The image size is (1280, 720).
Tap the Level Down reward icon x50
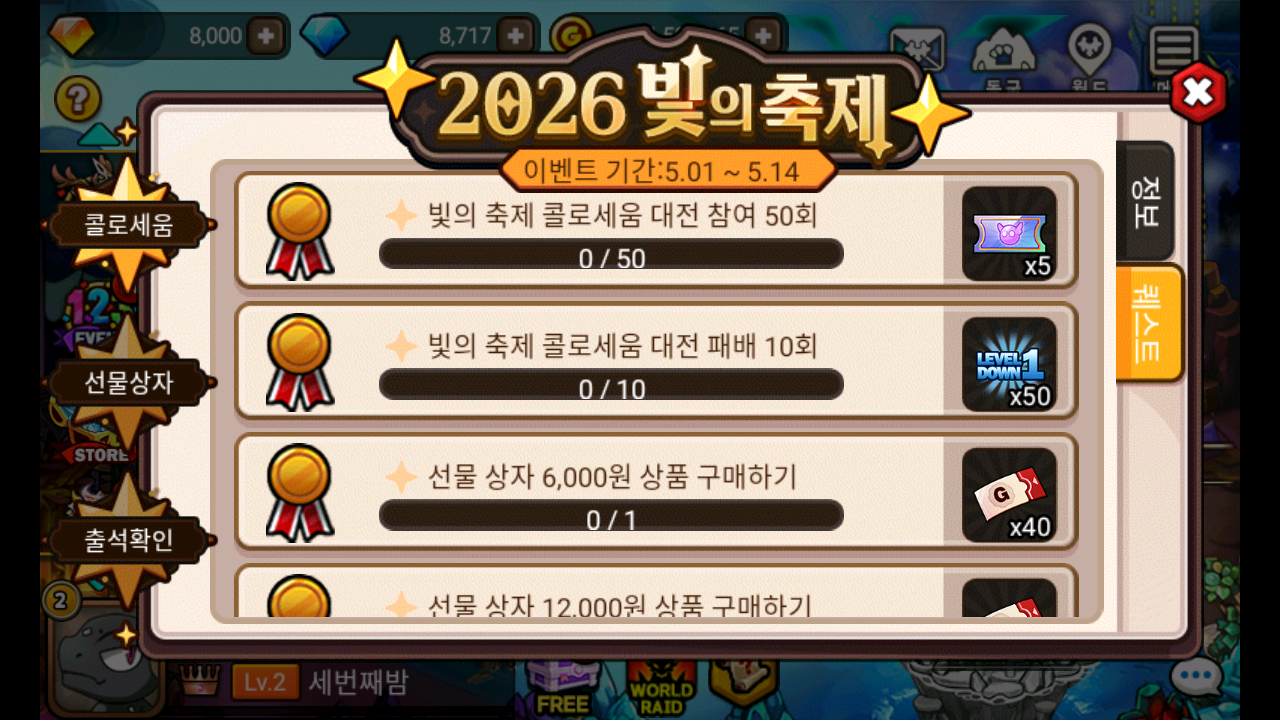click(1009, 364)
